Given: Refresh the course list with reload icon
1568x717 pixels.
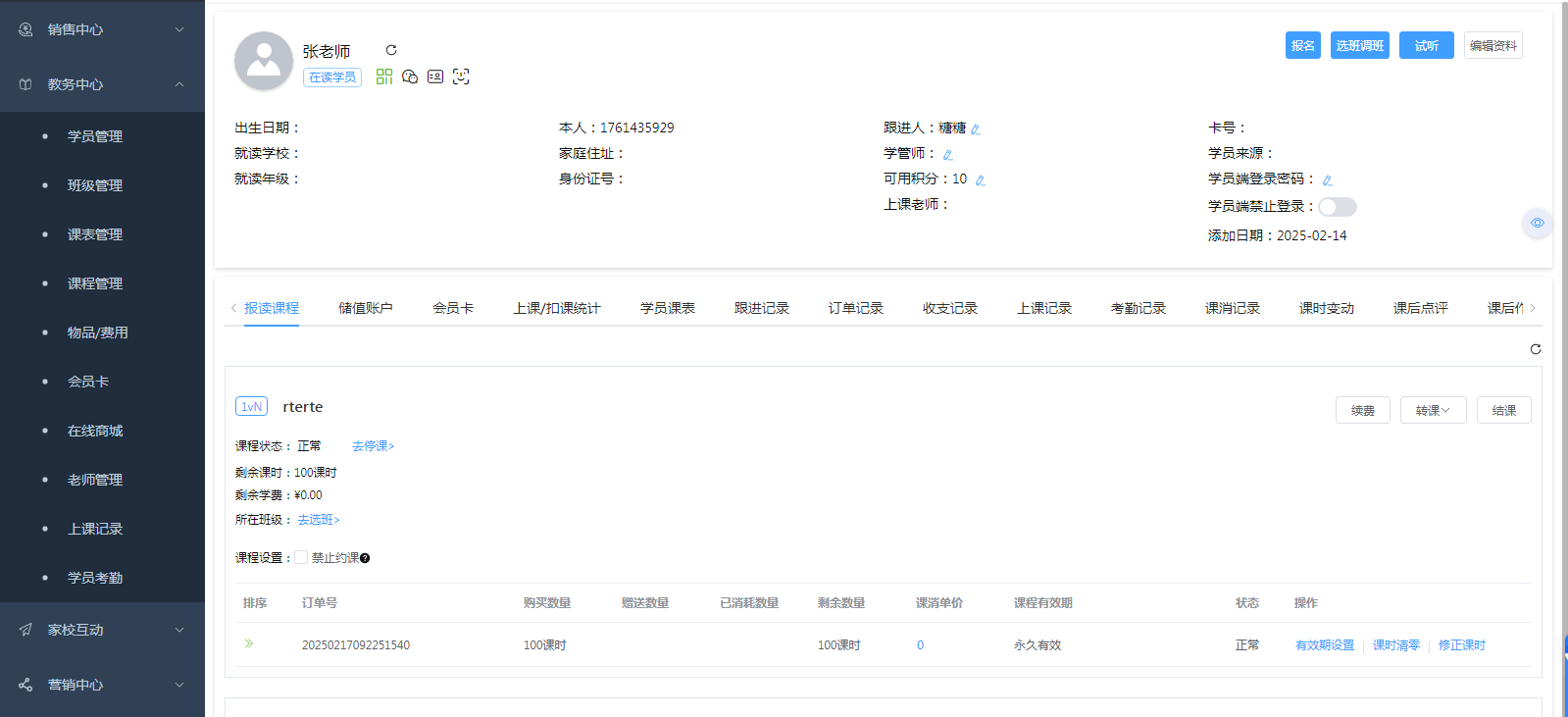Looking at the screenshot, I should pos(1536,349).
